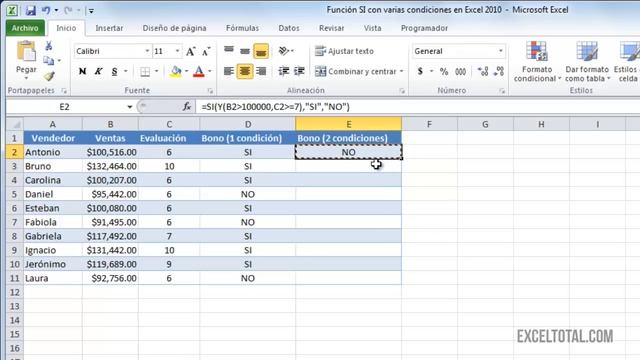Viewport: 640px width, 360px height.
Task: Open underline style dropdown arrow
Action: 125,71
